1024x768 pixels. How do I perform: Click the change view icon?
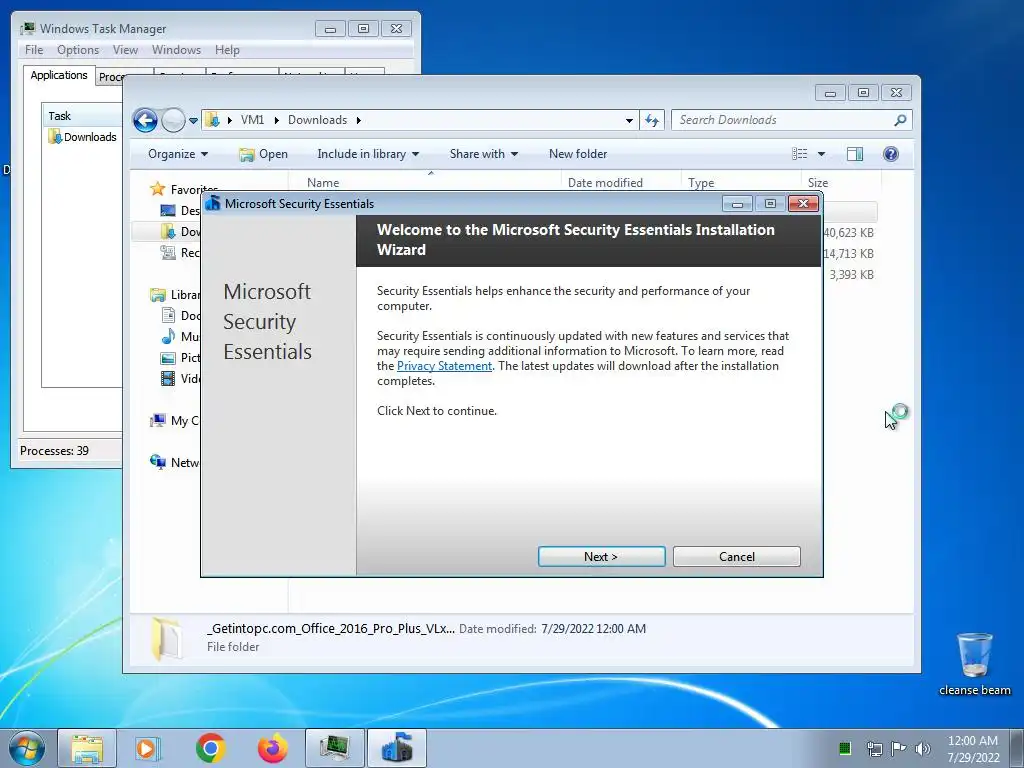799,154
